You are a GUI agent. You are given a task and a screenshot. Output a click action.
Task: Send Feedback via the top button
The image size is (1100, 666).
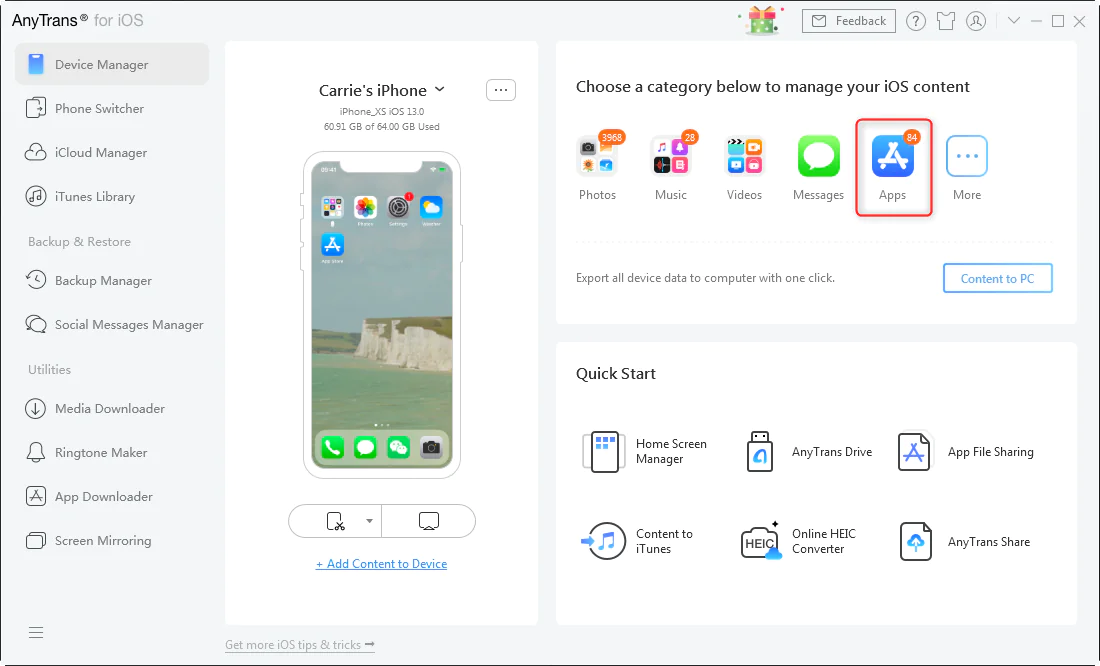(x=849, y=21)
